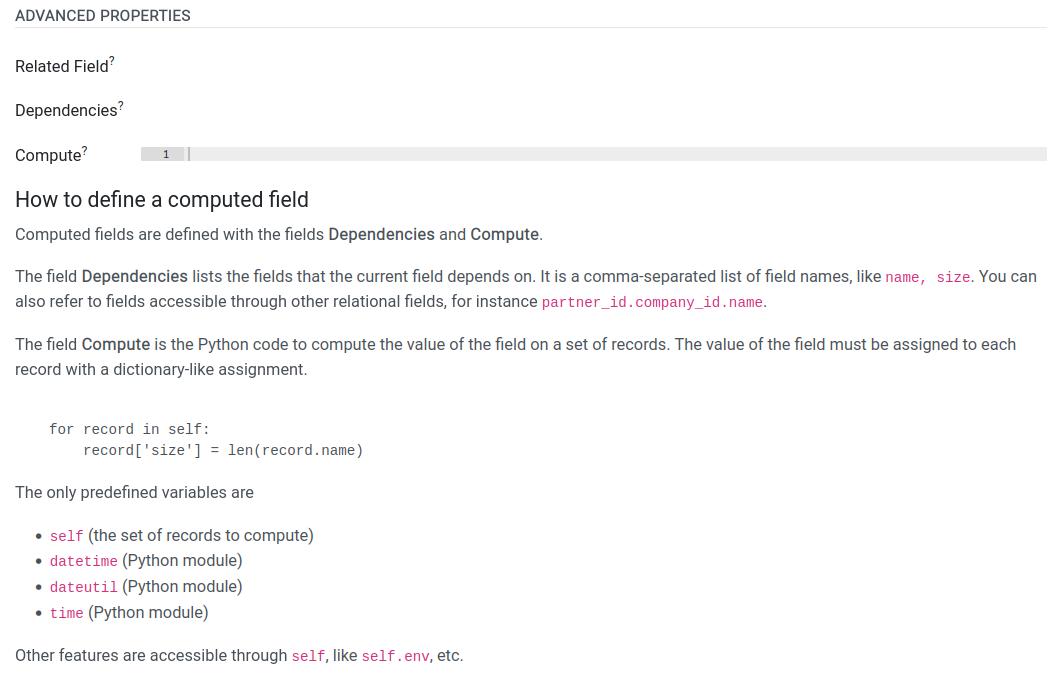1058x697 pixels.
Task: Click the Compute help question mark
Action: (84, 150)
